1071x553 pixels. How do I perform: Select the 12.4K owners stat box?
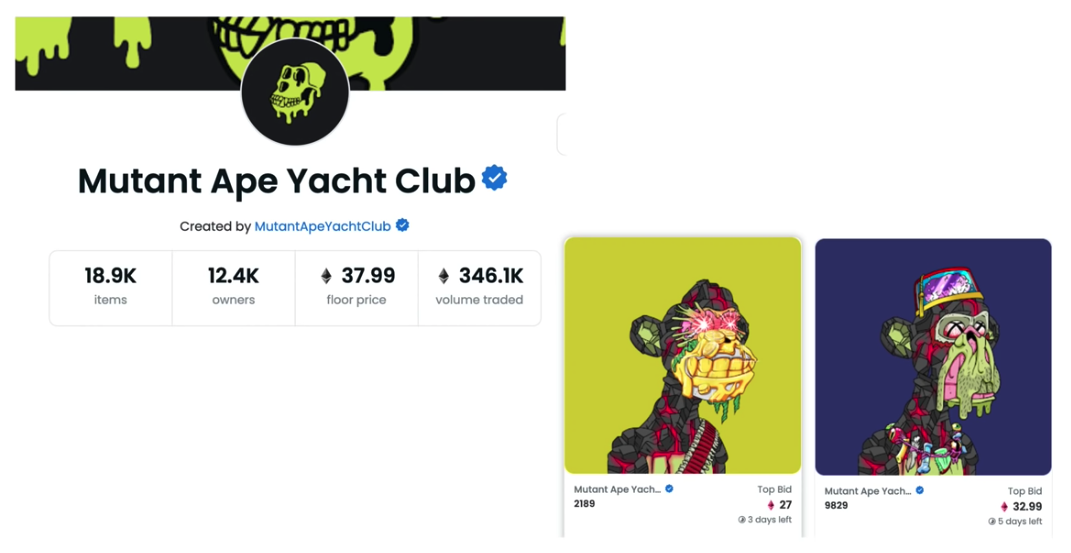point(234,287)
